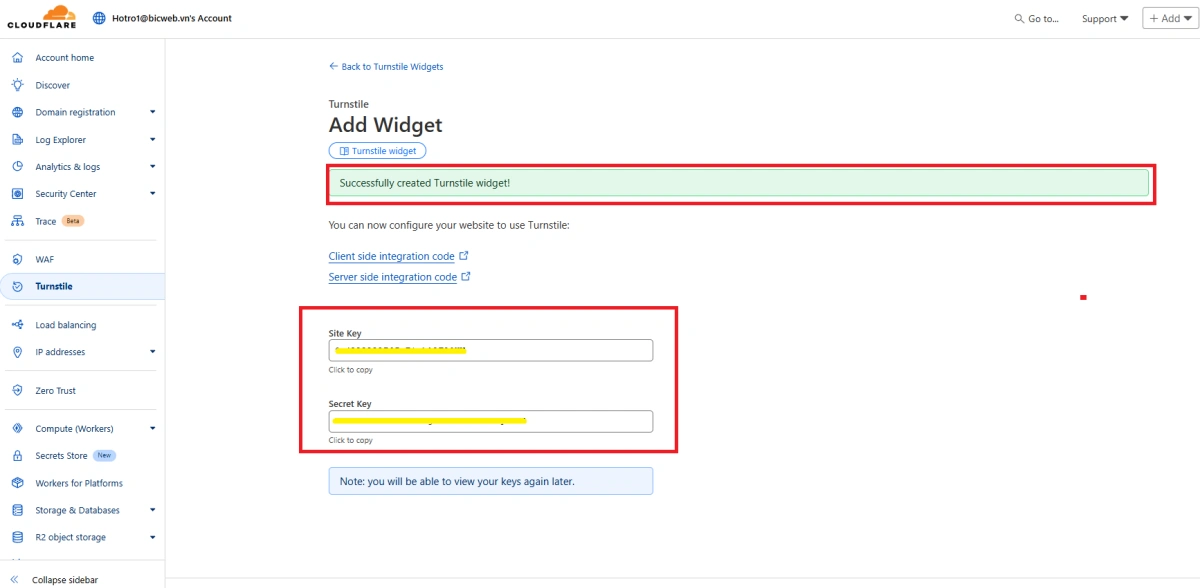Screen dimensions: 1200x588
Task: Click the globe icon beside the account name
Action: coord(99,18)
